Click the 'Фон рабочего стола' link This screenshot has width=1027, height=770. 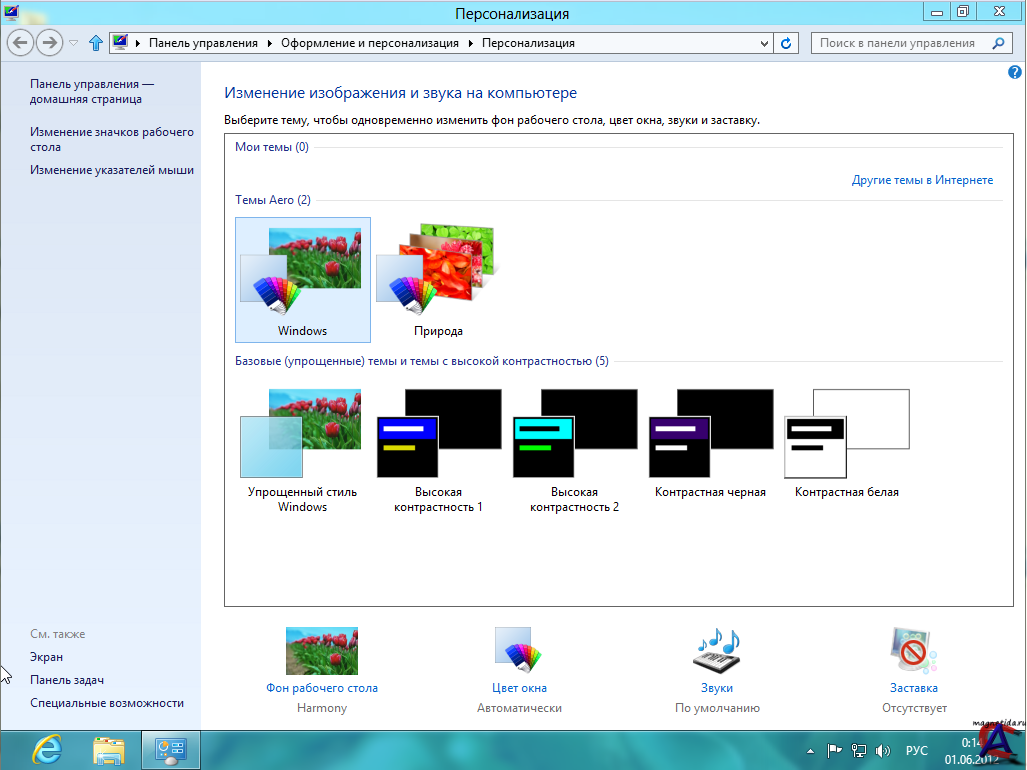click(322, 688)
